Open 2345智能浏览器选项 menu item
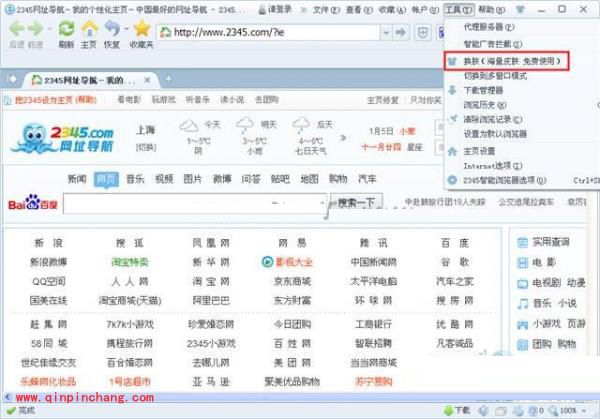The height and width of the screenshot is (419, 600). (505, 180)
